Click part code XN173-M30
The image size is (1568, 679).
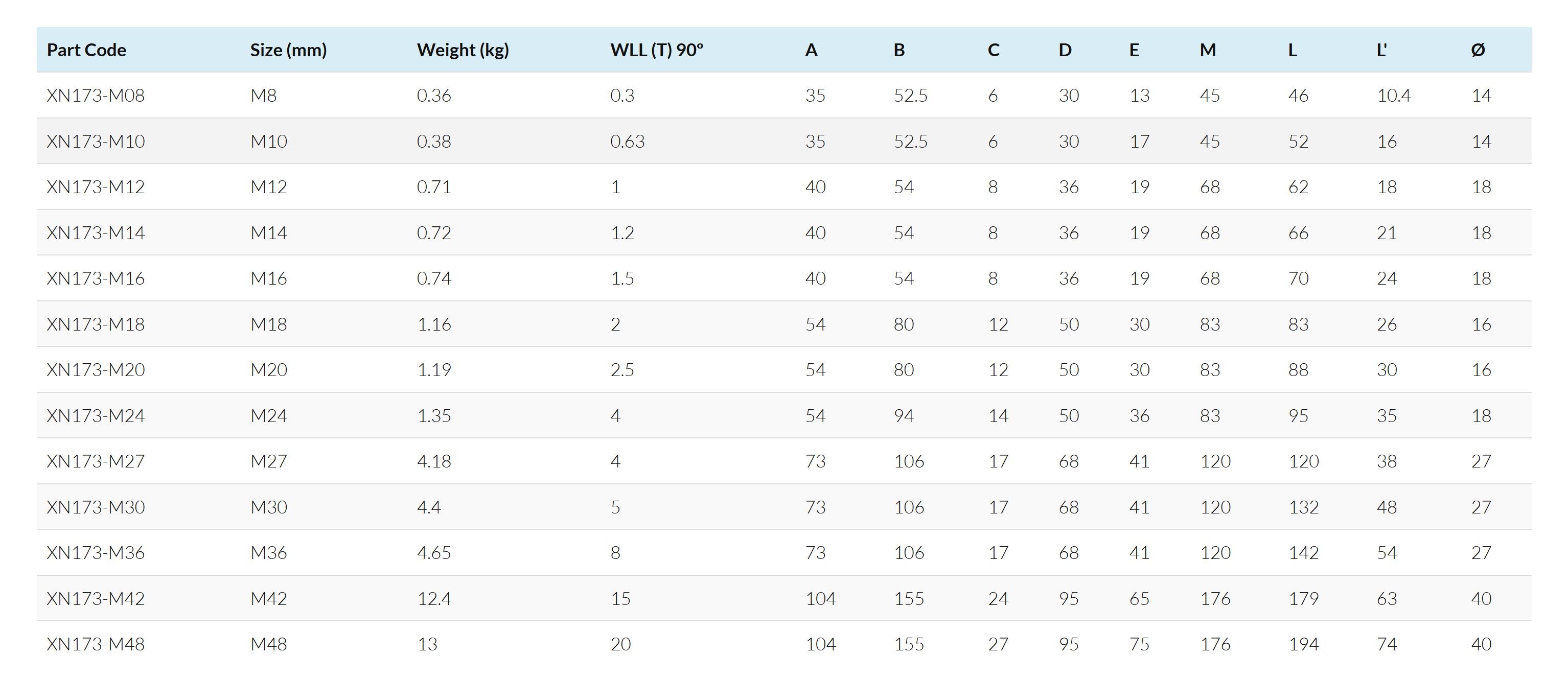(96, 507)
